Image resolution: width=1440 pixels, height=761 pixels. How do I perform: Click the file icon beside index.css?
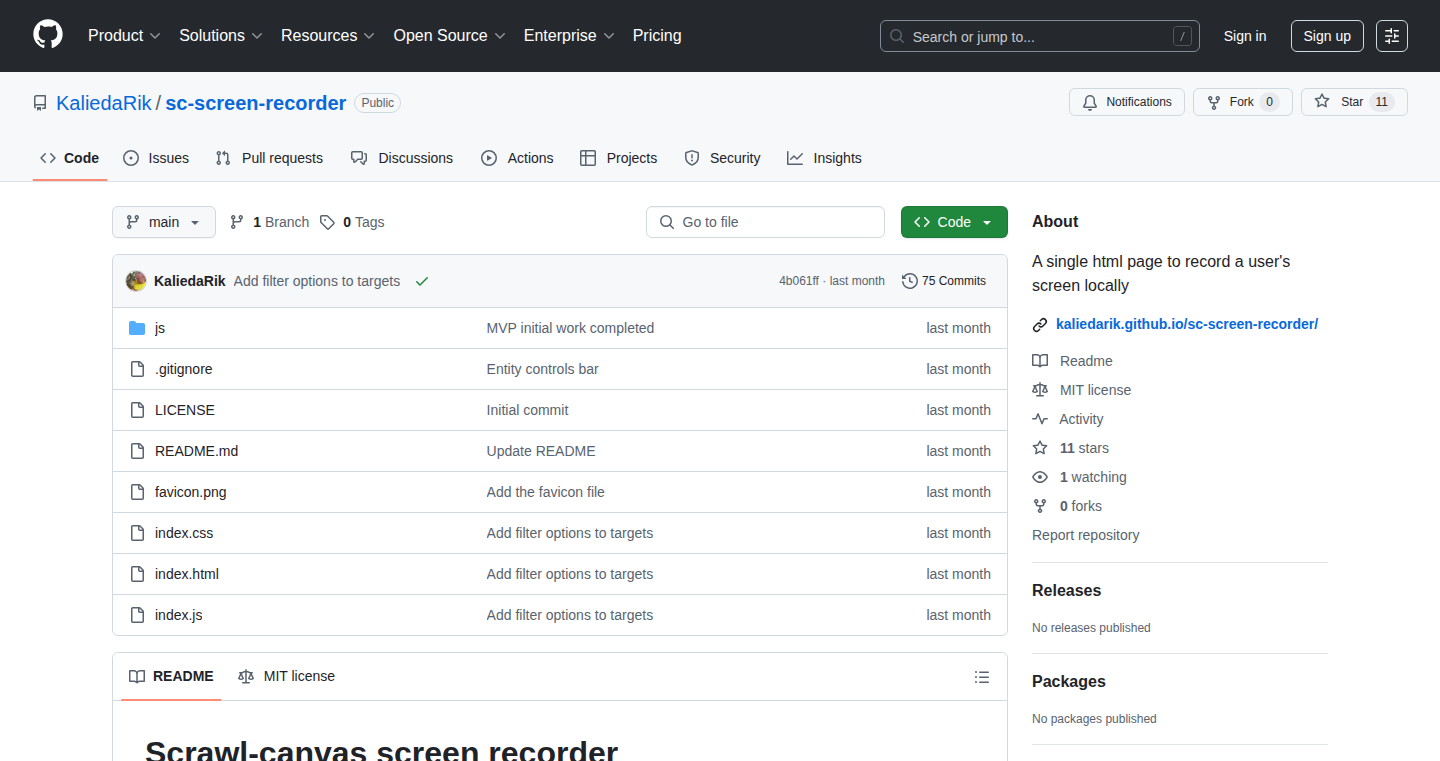pos(137,533)
